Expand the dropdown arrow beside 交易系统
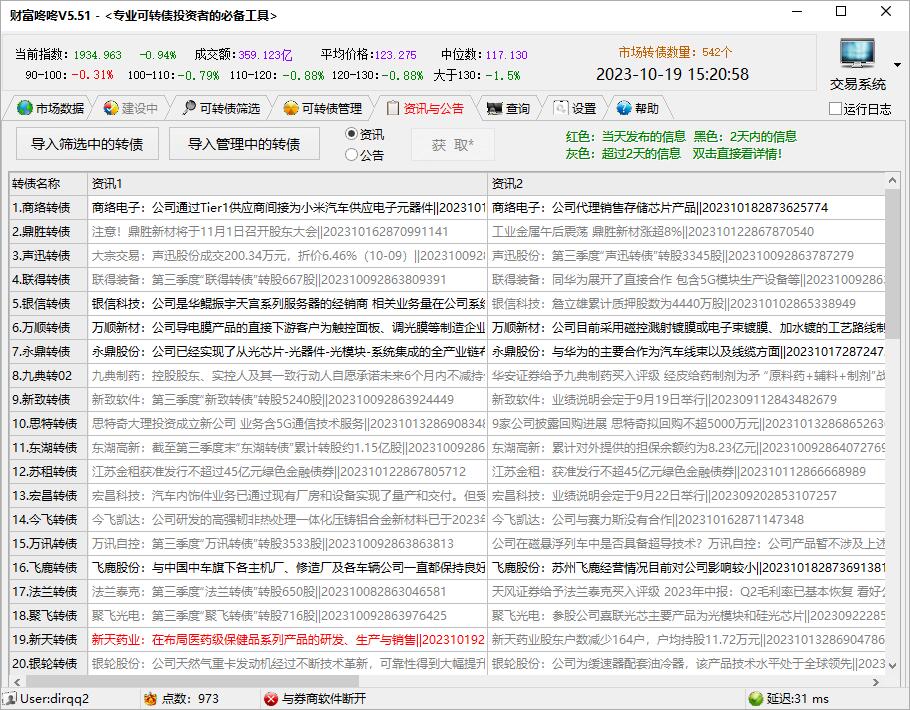This screenshot has width=910, height=710. pos(897,64)
